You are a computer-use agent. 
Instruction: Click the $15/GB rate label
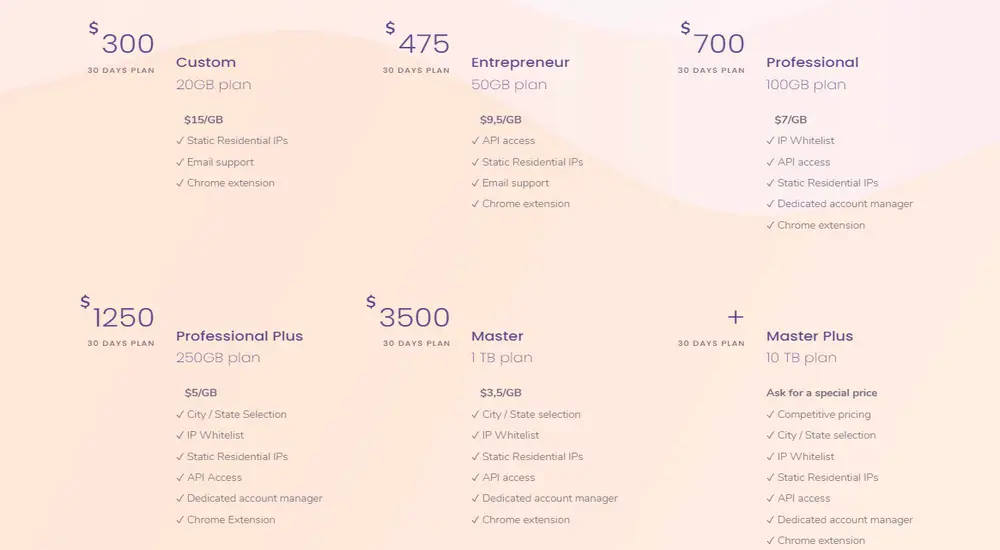(203, 120)
